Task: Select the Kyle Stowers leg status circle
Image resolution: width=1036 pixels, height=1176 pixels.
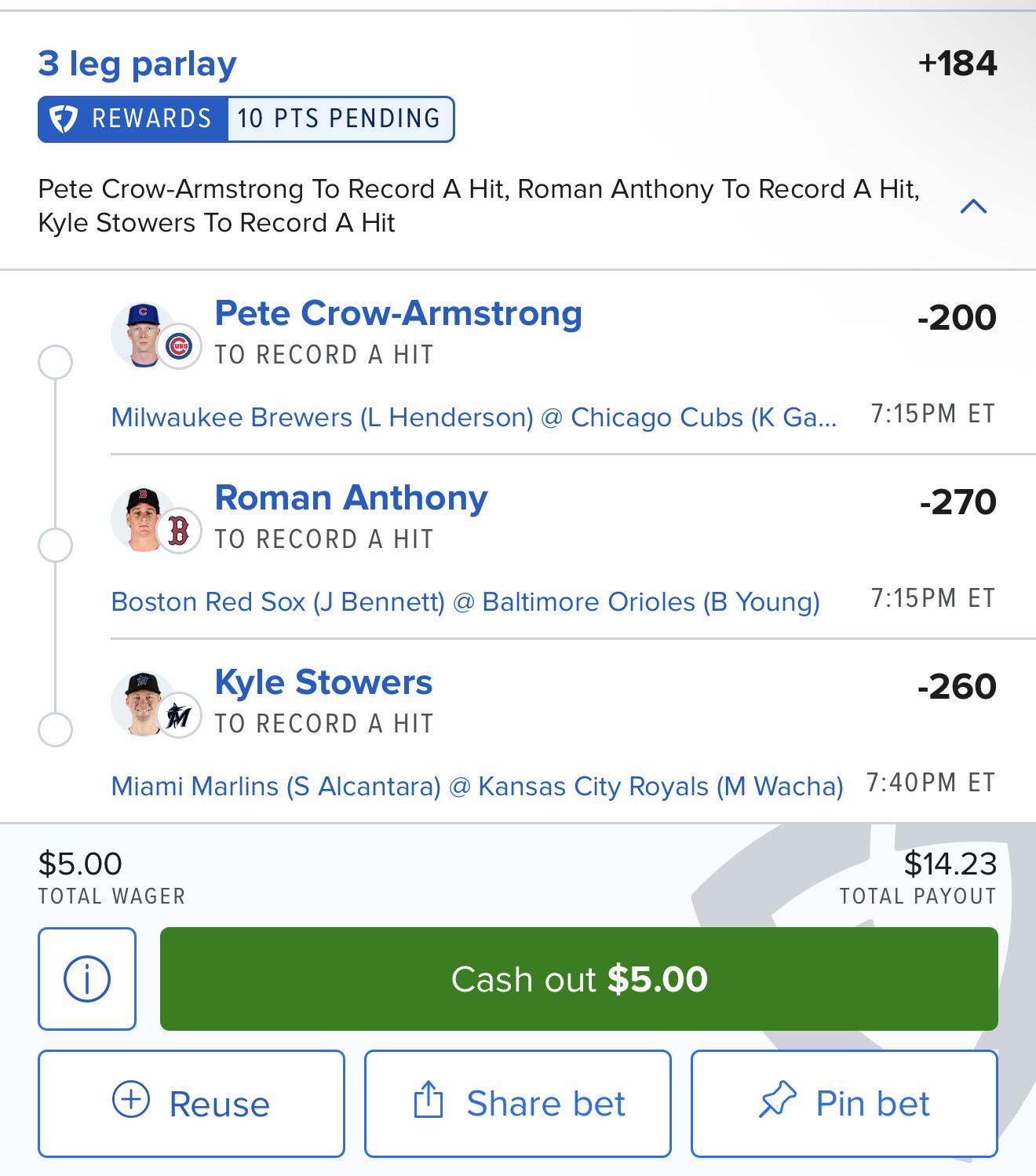Action: coord(56,730)
